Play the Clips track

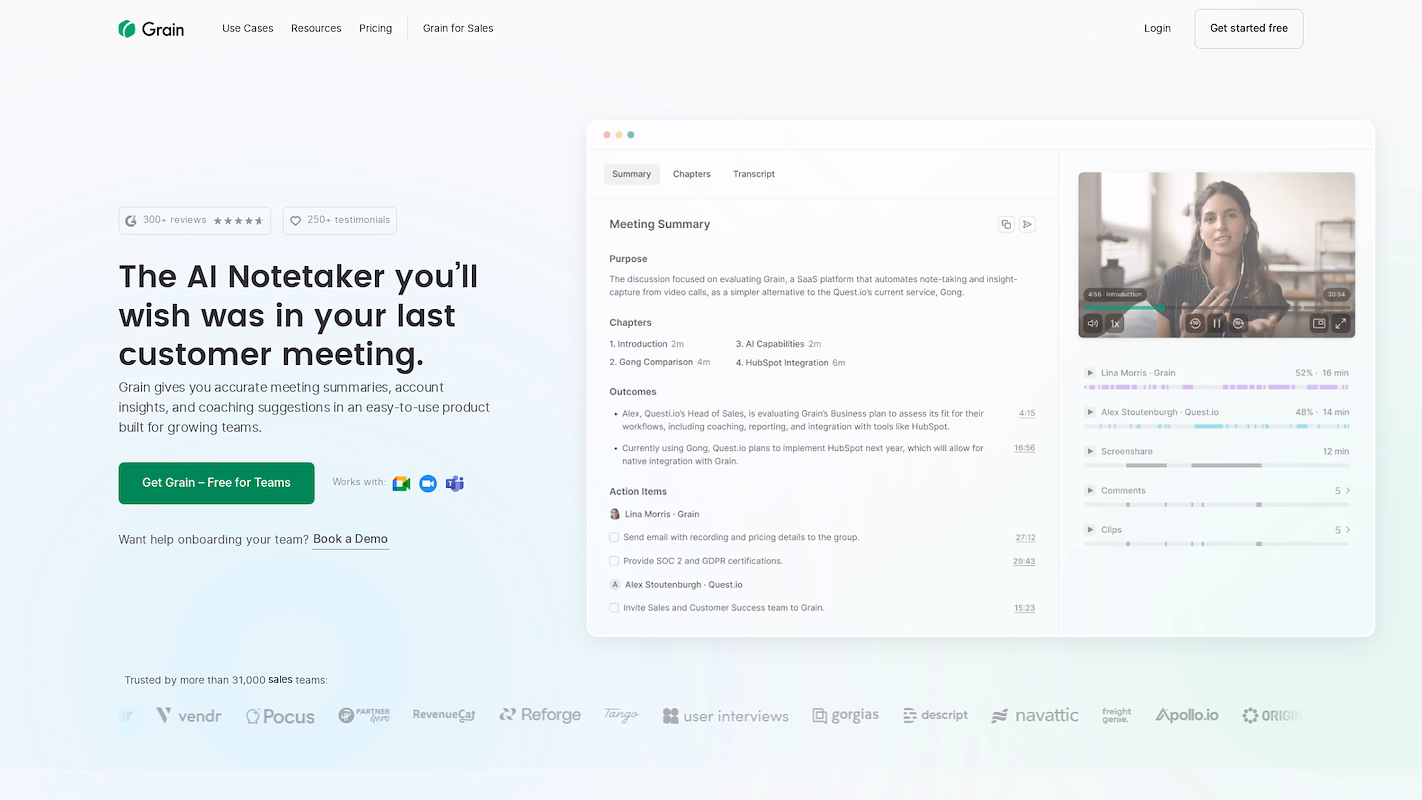(x=1090, y=530)
